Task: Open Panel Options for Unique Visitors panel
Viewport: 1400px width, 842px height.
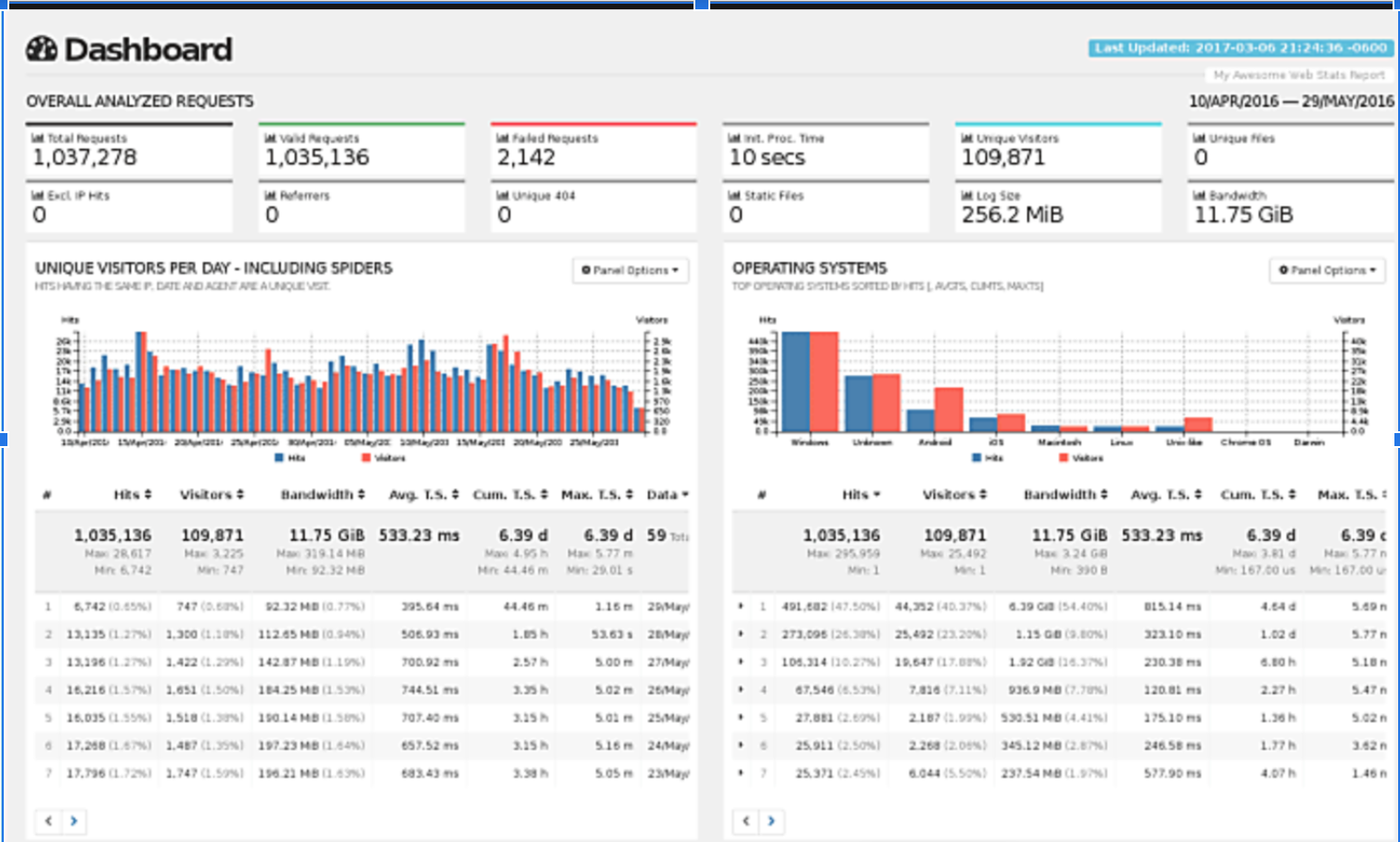Action: pyautogui.click(x=630, y=270)
